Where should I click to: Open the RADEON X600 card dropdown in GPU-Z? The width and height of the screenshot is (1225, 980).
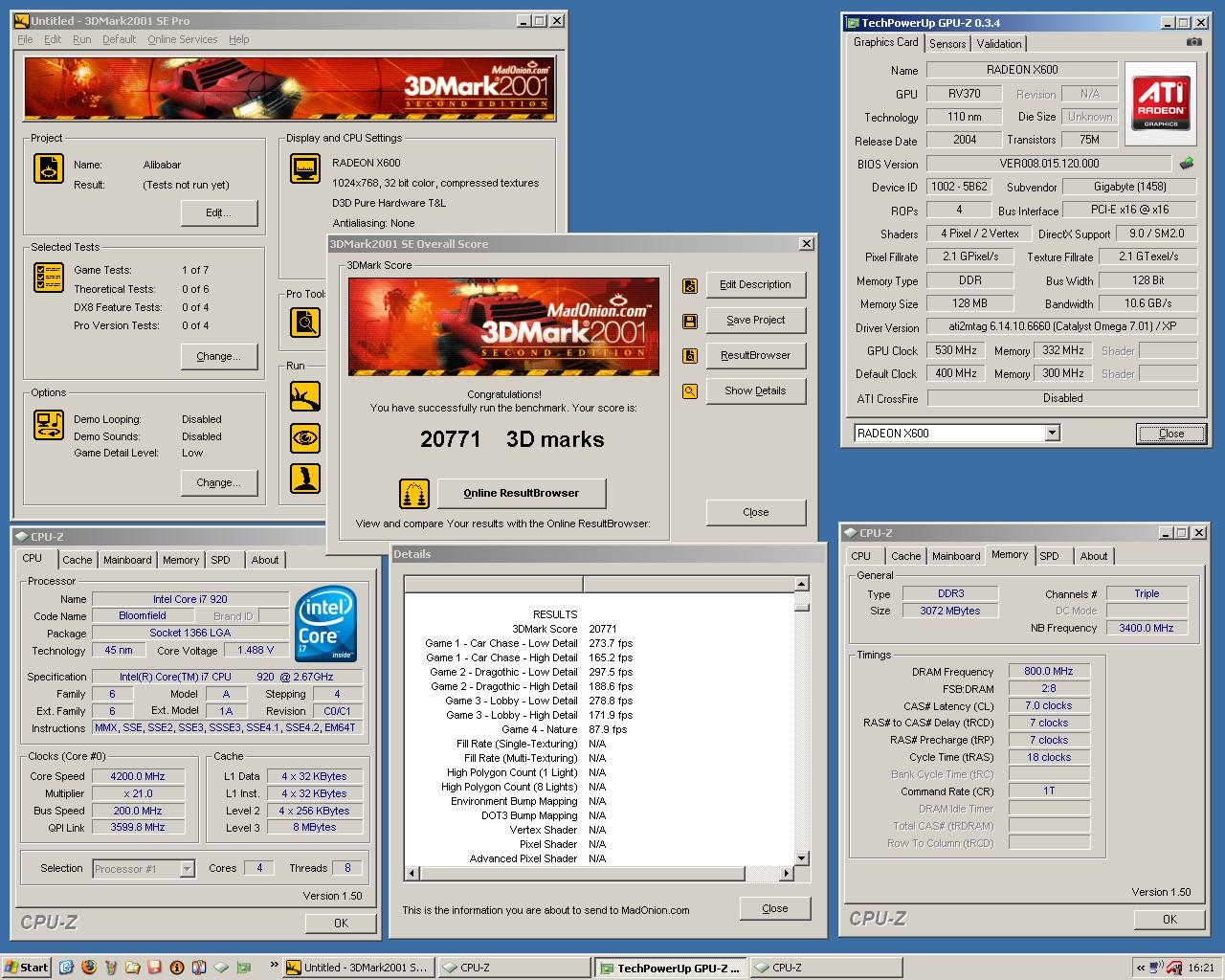[x=1053, y=434]
